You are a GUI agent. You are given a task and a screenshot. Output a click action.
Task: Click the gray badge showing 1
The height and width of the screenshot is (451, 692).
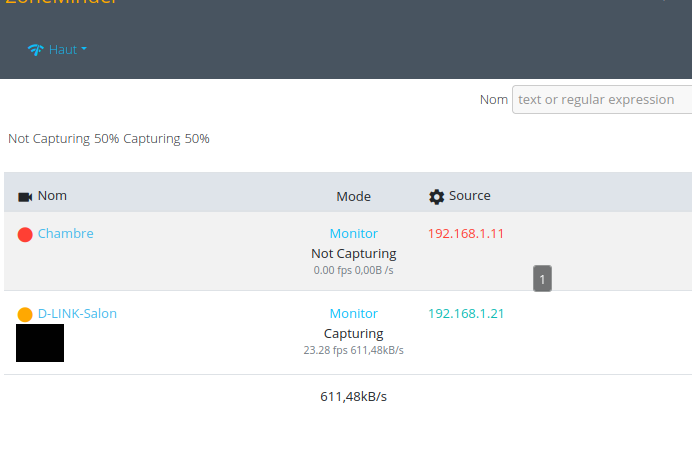pyautogui.click(x=542, y=279)
